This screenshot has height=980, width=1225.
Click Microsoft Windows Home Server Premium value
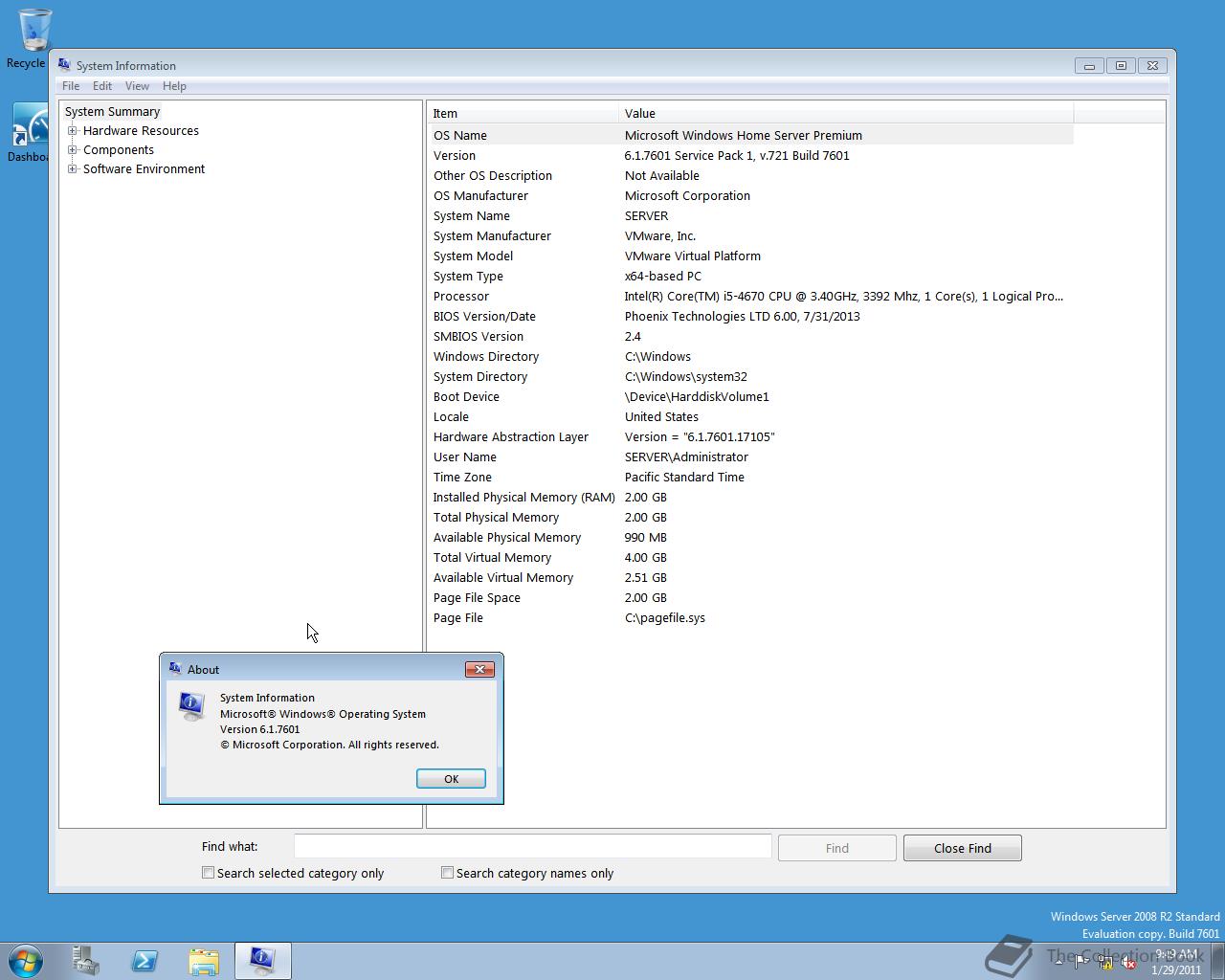click(x=744, y=135)
